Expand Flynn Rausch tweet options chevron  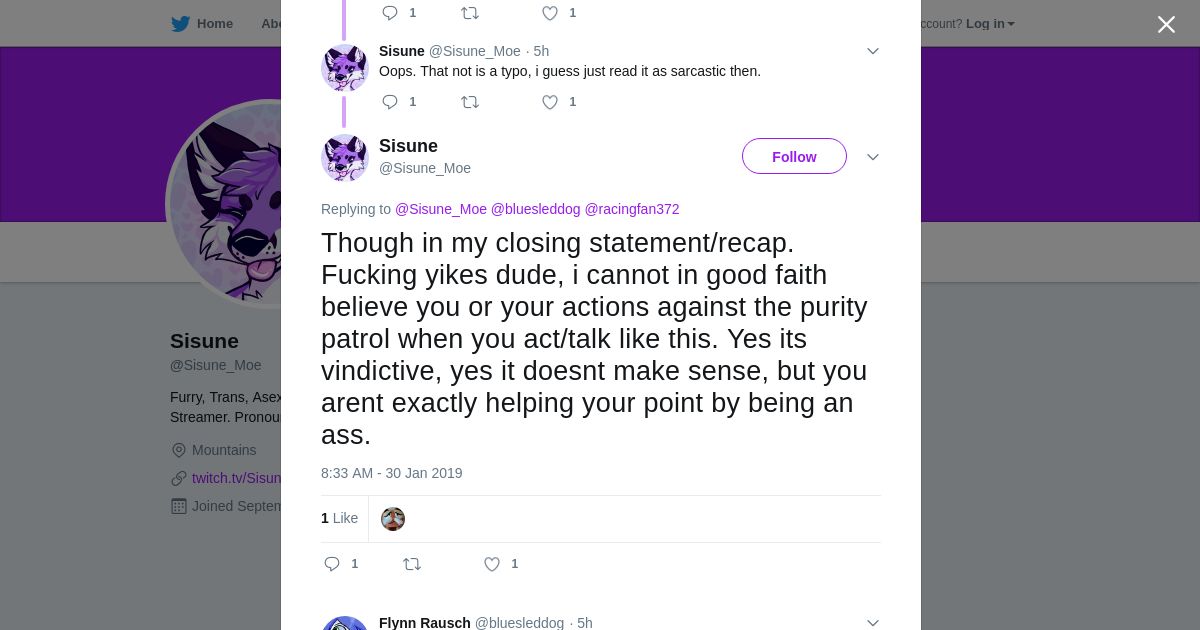pos(873,623)
